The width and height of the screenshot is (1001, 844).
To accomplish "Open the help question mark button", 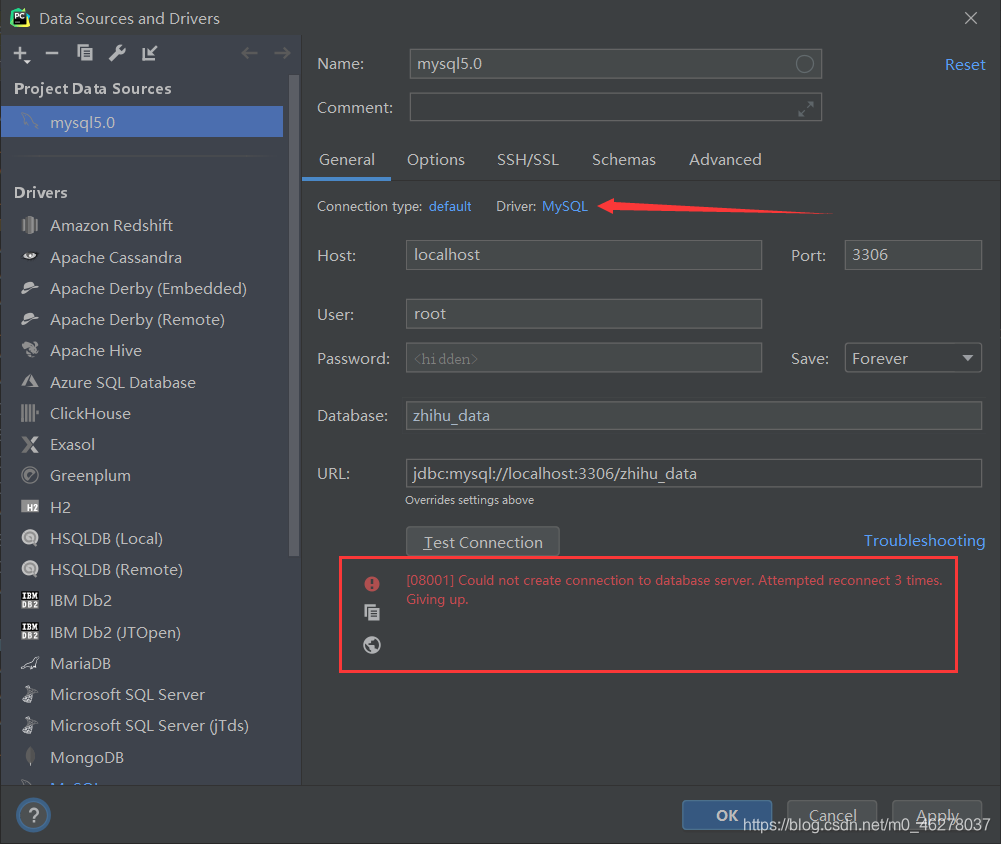I will click(33, 815).
